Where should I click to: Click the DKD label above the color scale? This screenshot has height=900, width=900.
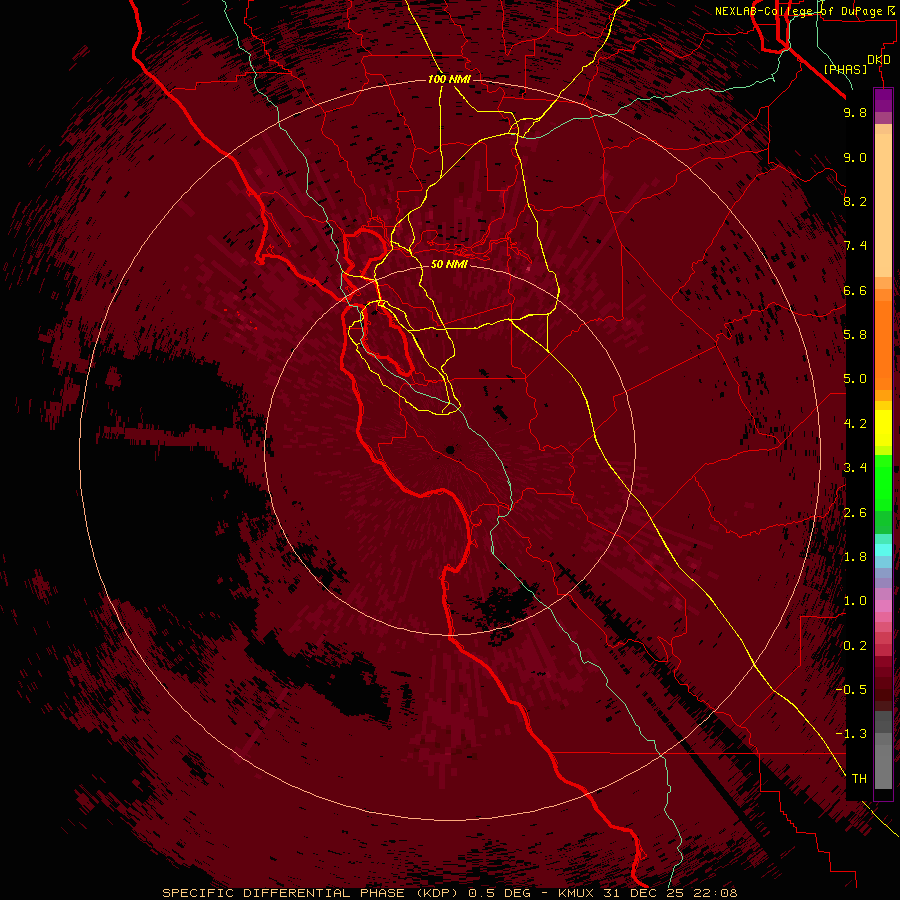coord(879,60)
